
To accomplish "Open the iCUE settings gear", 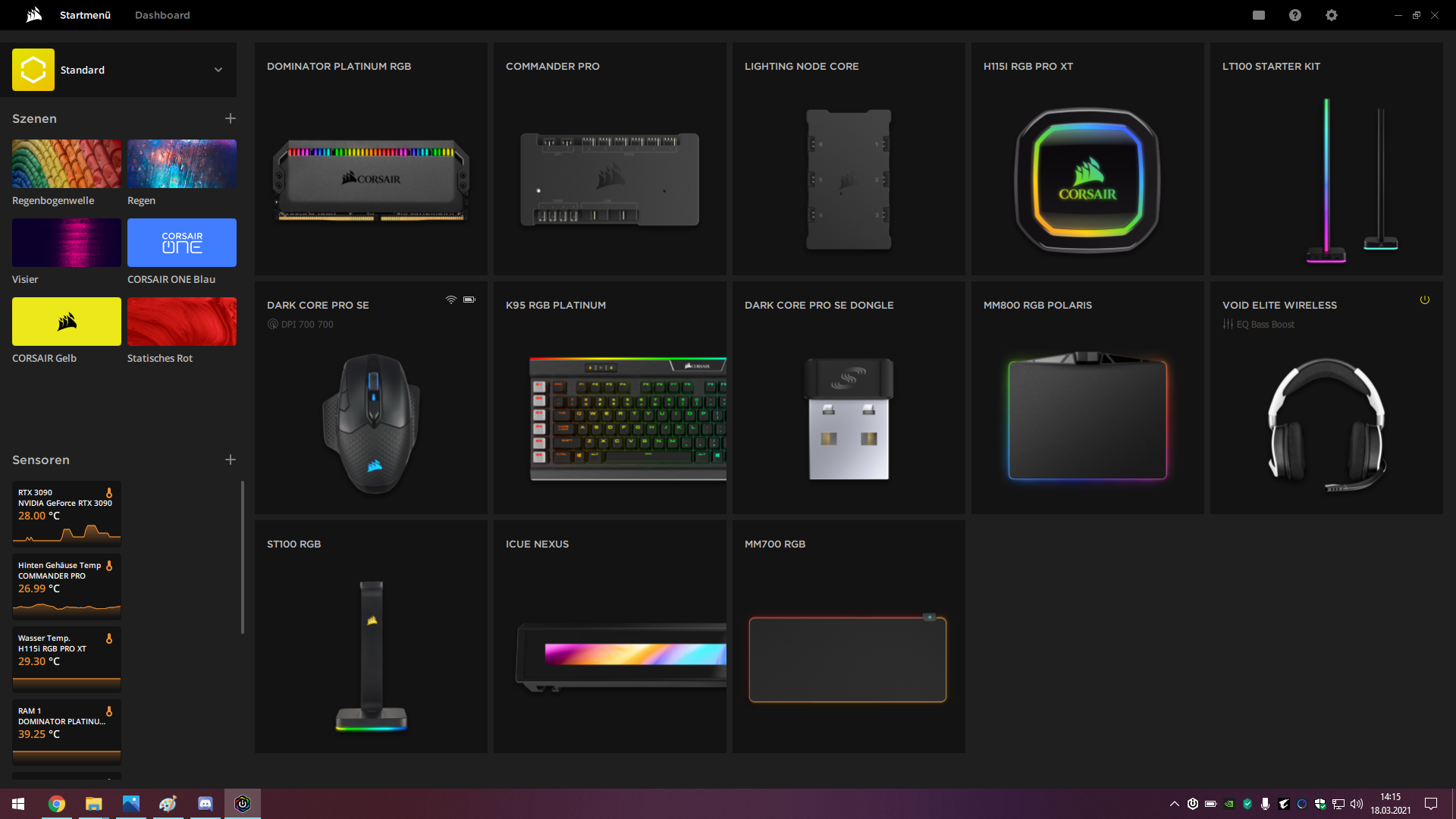I will (1332, 15).
